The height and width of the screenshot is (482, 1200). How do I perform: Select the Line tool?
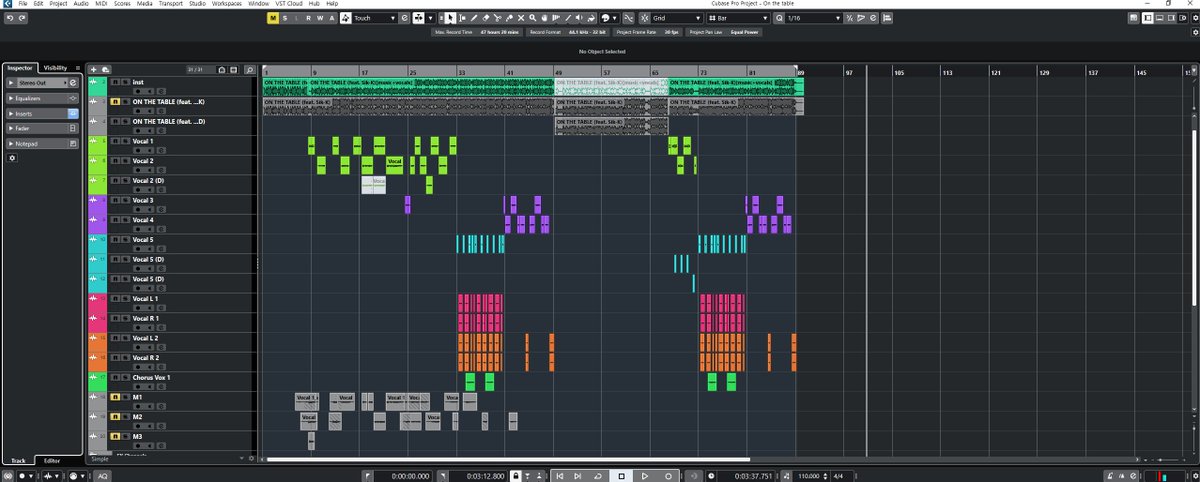568,18
